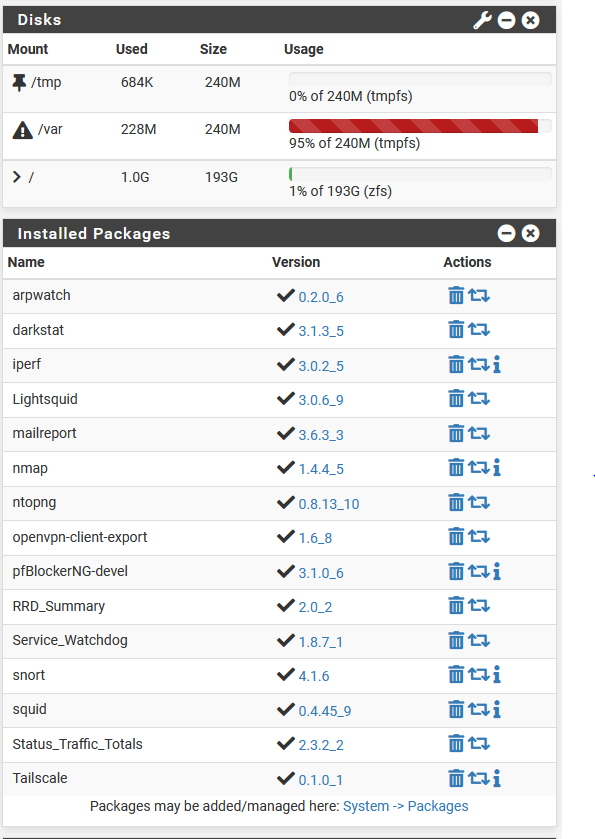Click the root / 1% usage bar
Screen dimensions: 595x839
pyautogui.click(x=420, y=174)
